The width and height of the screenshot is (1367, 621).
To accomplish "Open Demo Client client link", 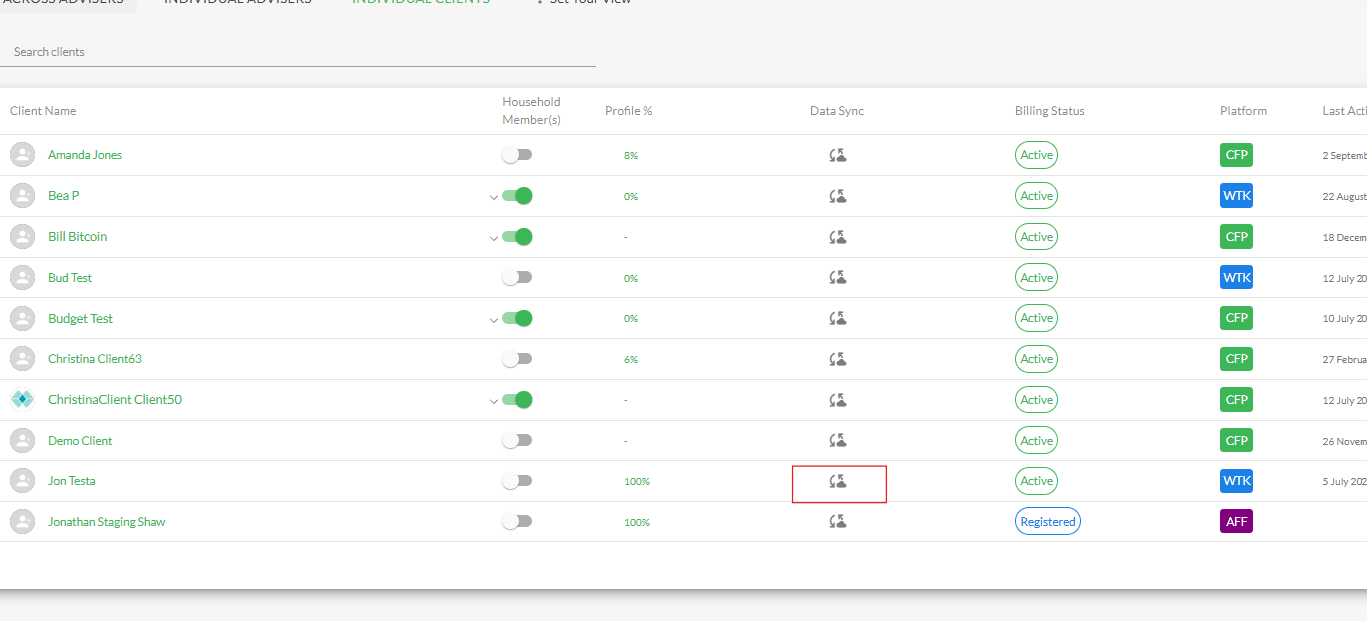I will tap(80, 441).
